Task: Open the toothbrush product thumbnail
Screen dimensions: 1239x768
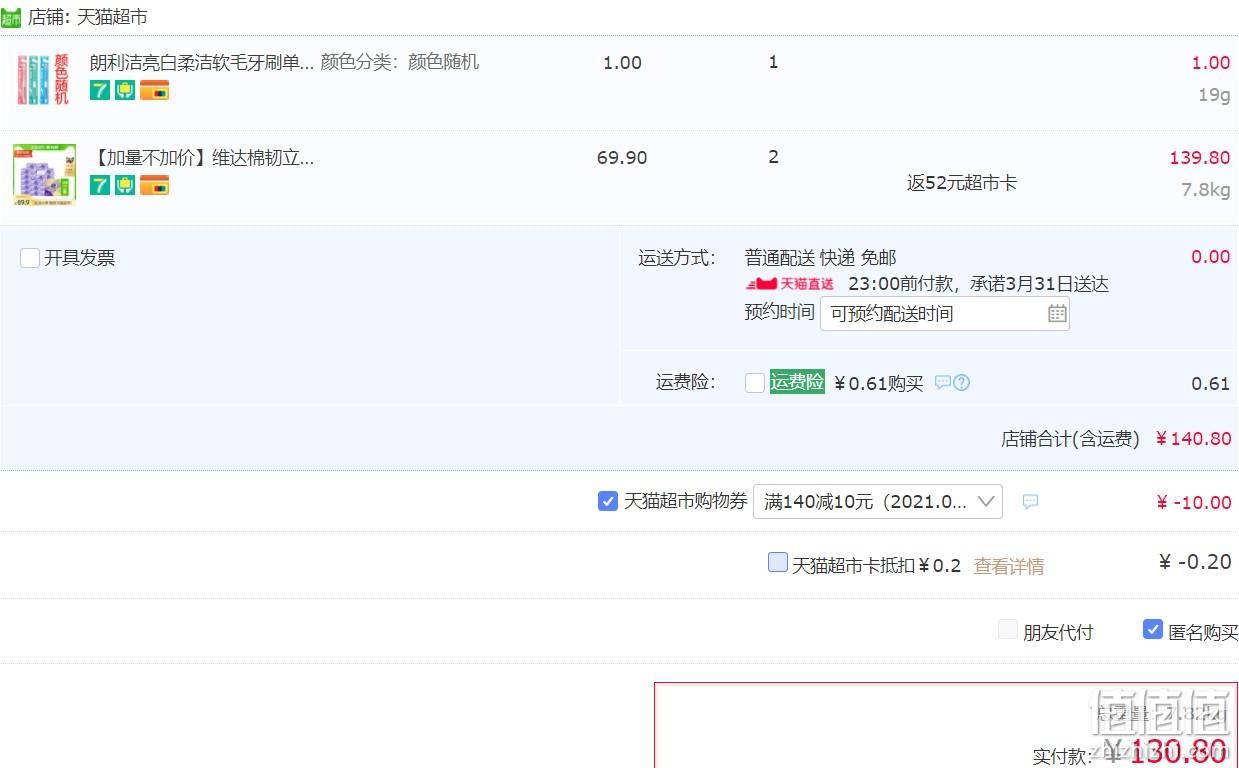Action: pos(45,80)
